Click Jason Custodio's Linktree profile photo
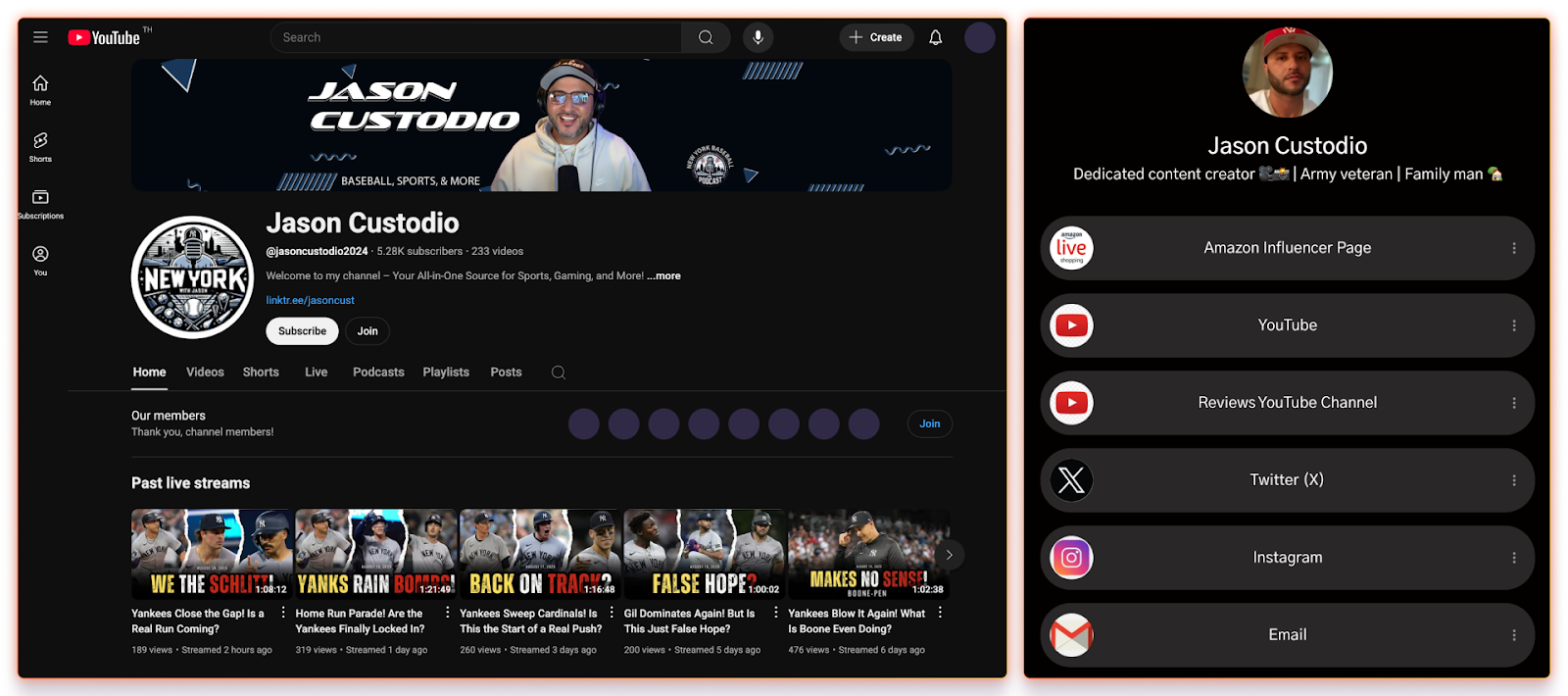The height and width of the screenshot is (696, 1568). click(1288, 73)
